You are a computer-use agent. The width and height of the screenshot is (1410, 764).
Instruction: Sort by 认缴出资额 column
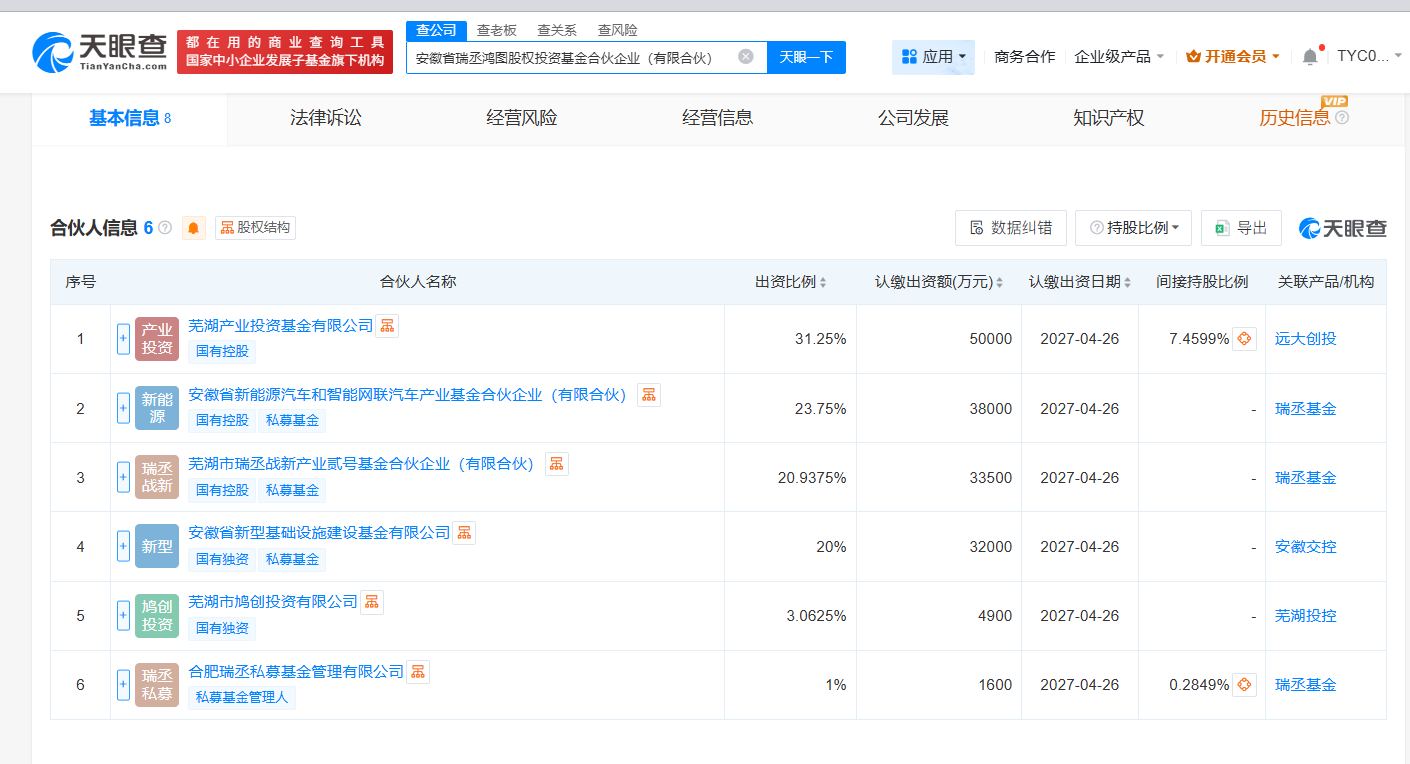tap(999, 283)
